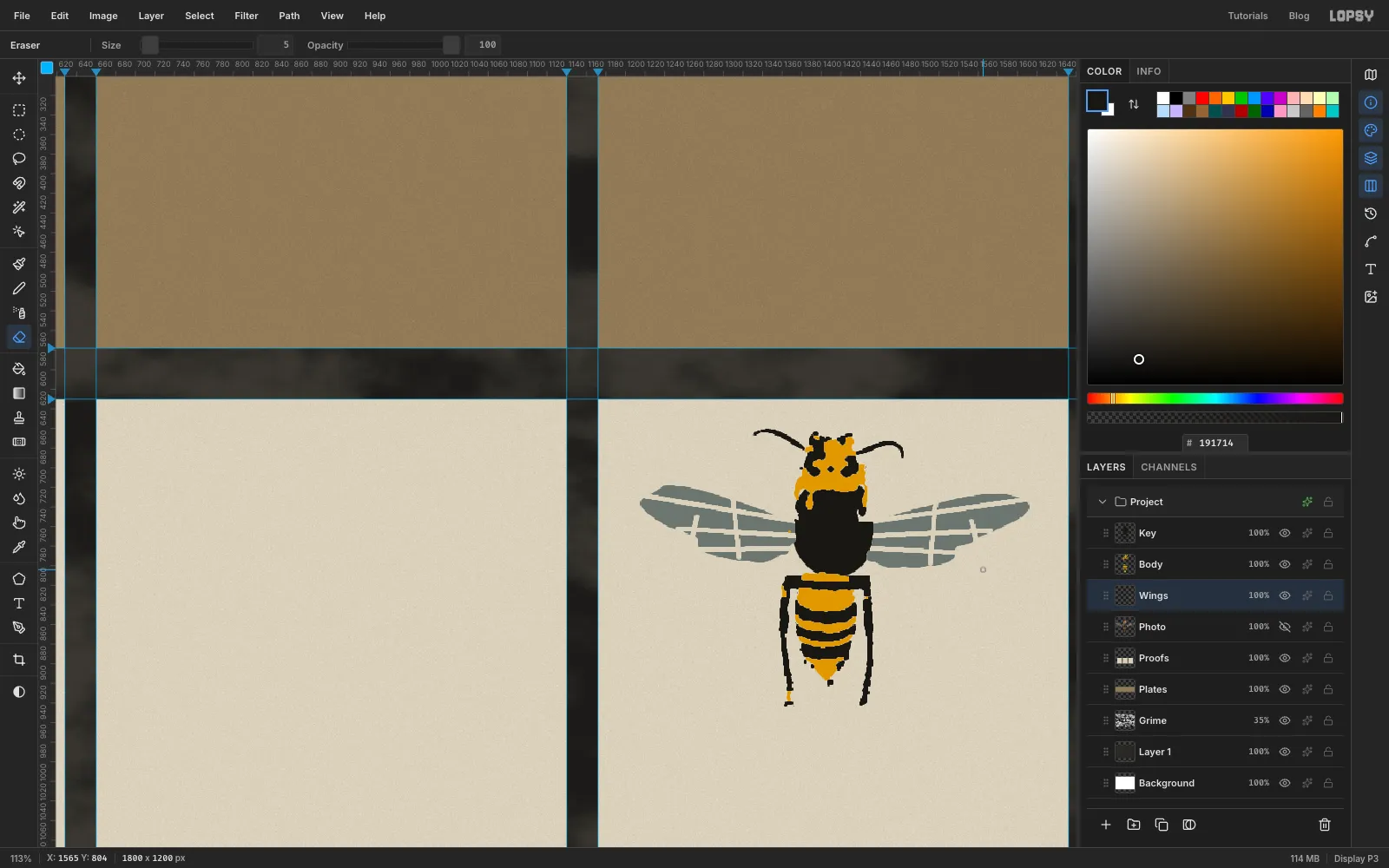The image size is (1389, 868).
Task: Adjust the eraser Size slider
Action: (198, 45)
